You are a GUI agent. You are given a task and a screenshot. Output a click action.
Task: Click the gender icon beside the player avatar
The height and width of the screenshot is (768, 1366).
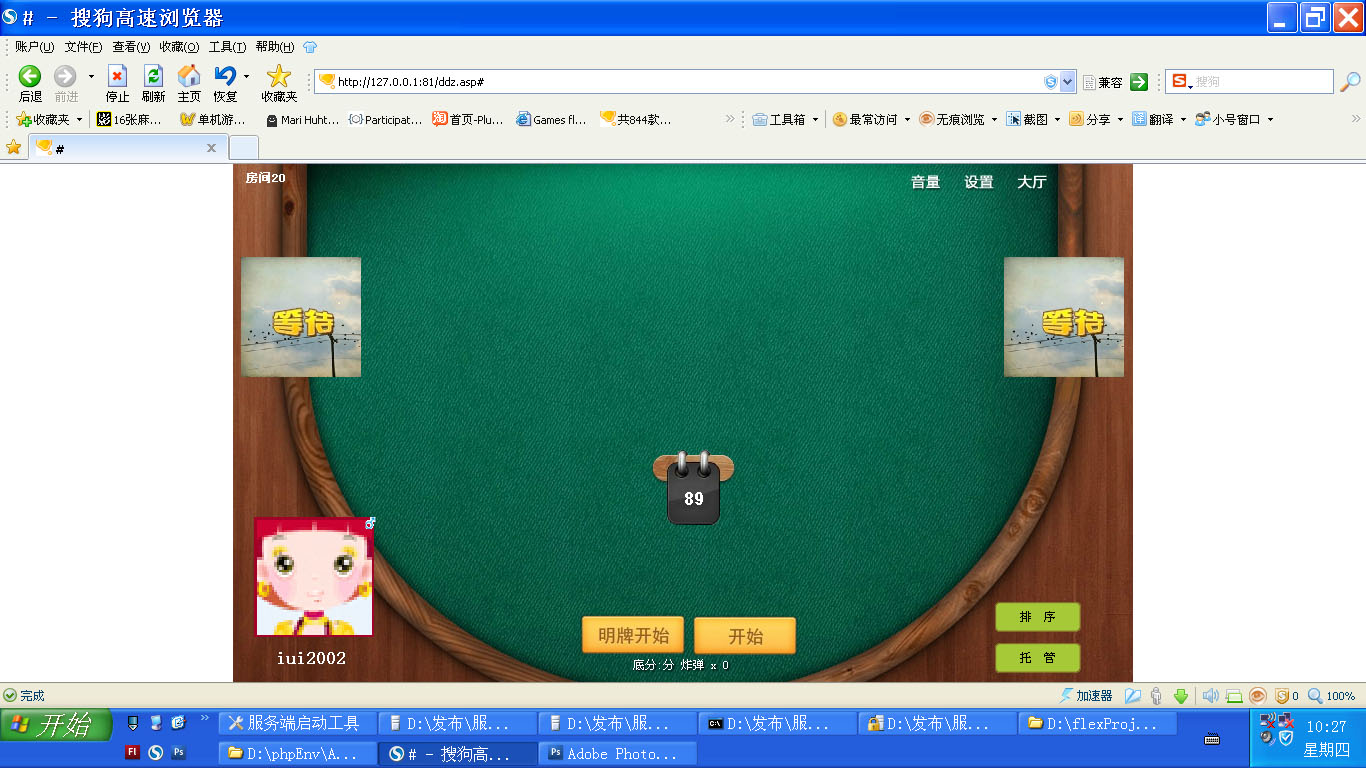click(x=370, y=523)
